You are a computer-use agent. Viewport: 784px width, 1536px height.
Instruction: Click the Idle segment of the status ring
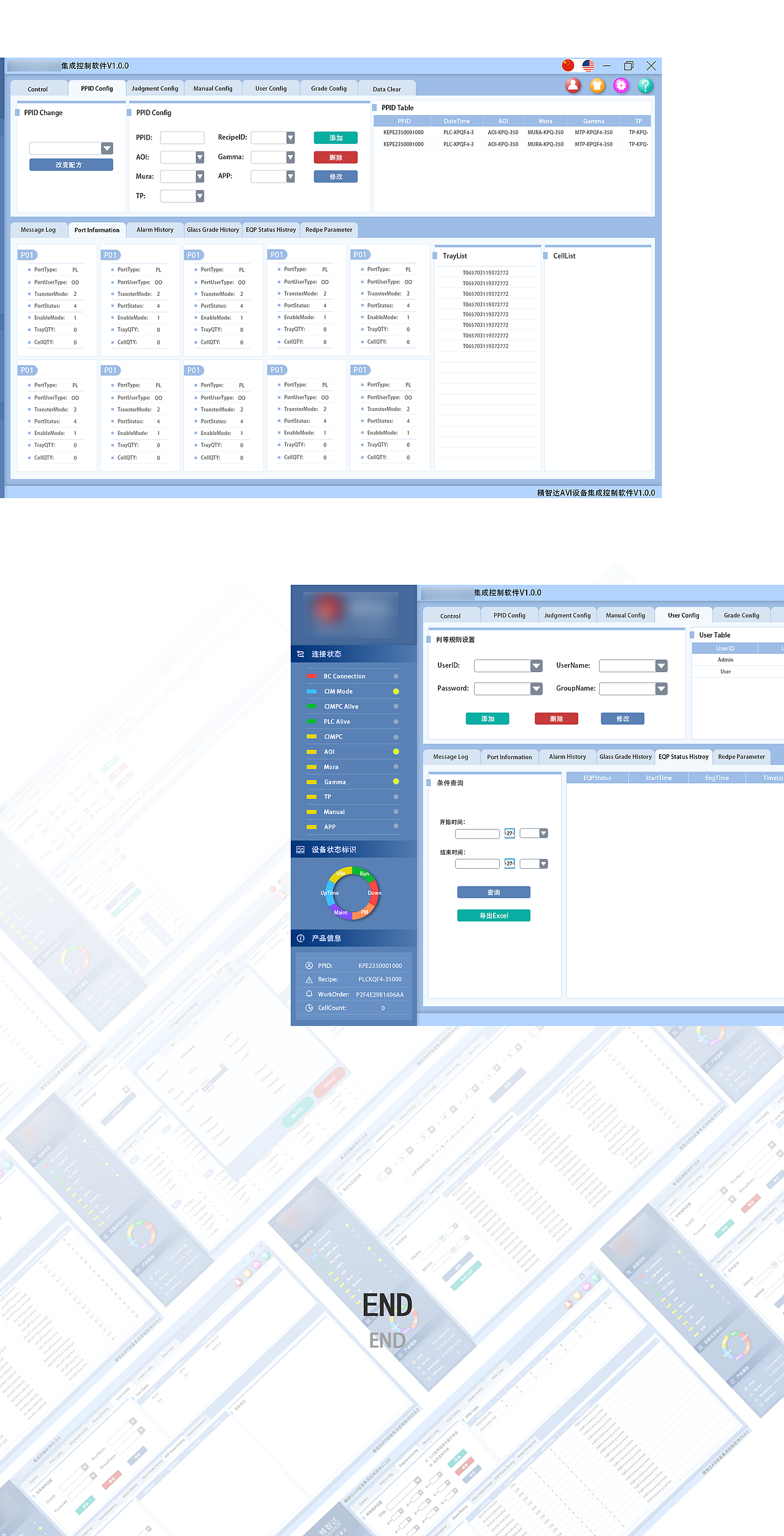click(x=341, y=873)
